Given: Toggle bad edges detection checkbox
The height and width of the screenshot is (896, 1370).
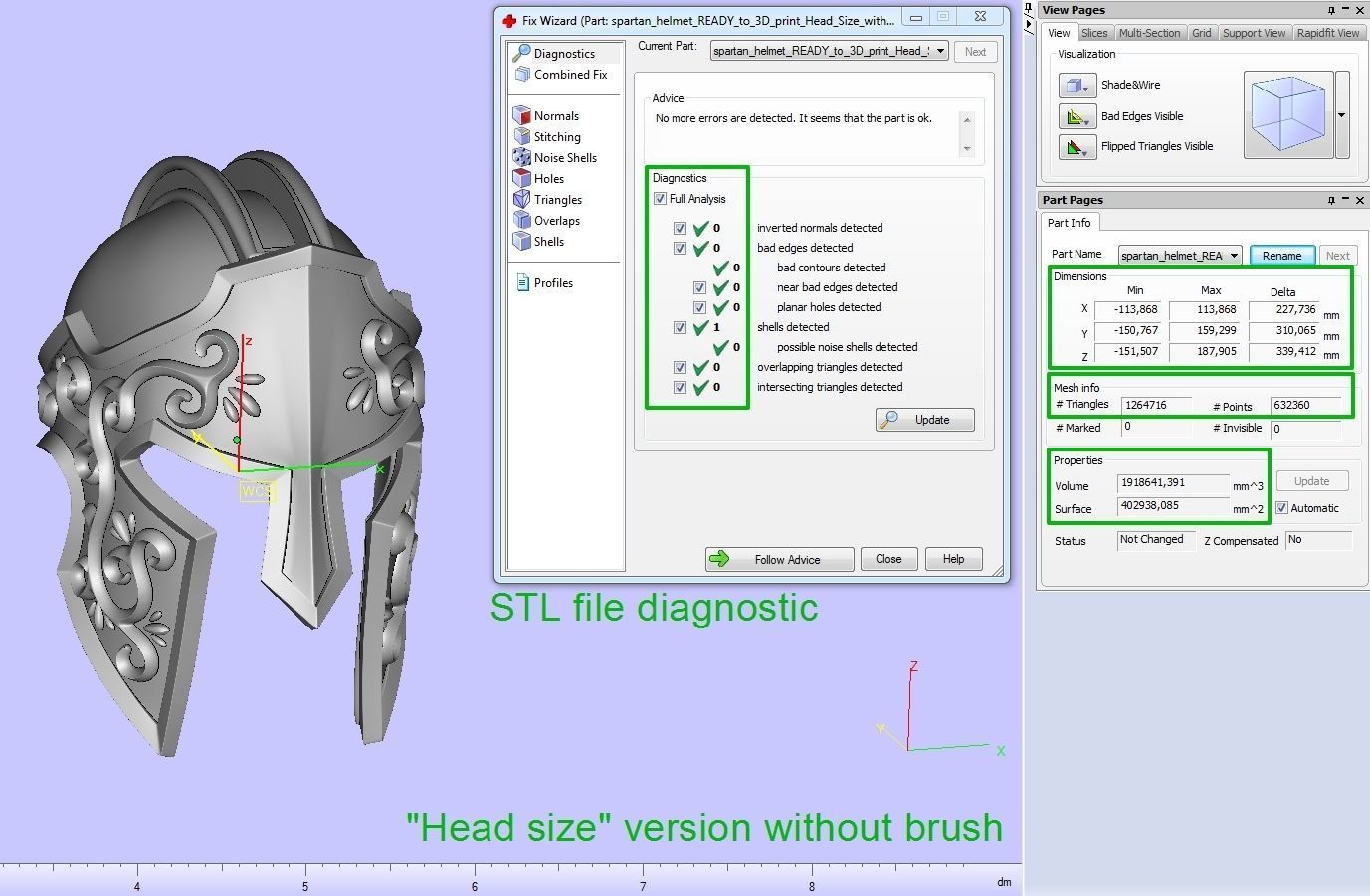Looking at the screenshot, I should coord(680,248).
